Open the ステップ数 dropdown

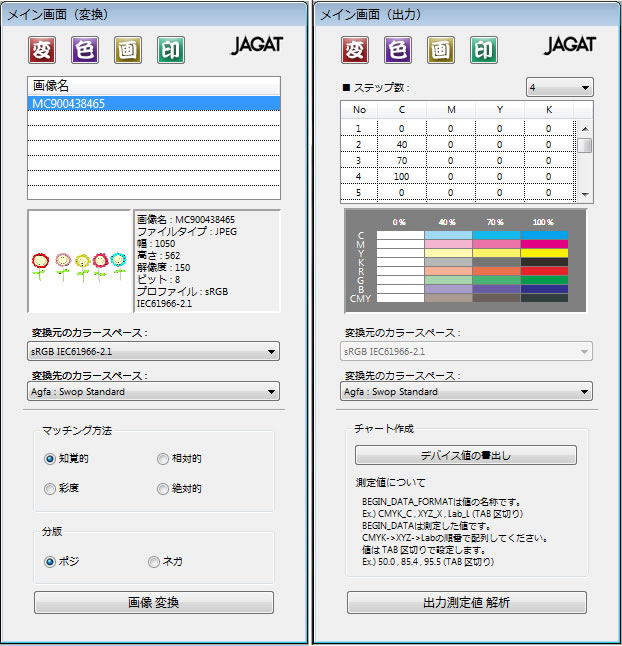point(559,88)
